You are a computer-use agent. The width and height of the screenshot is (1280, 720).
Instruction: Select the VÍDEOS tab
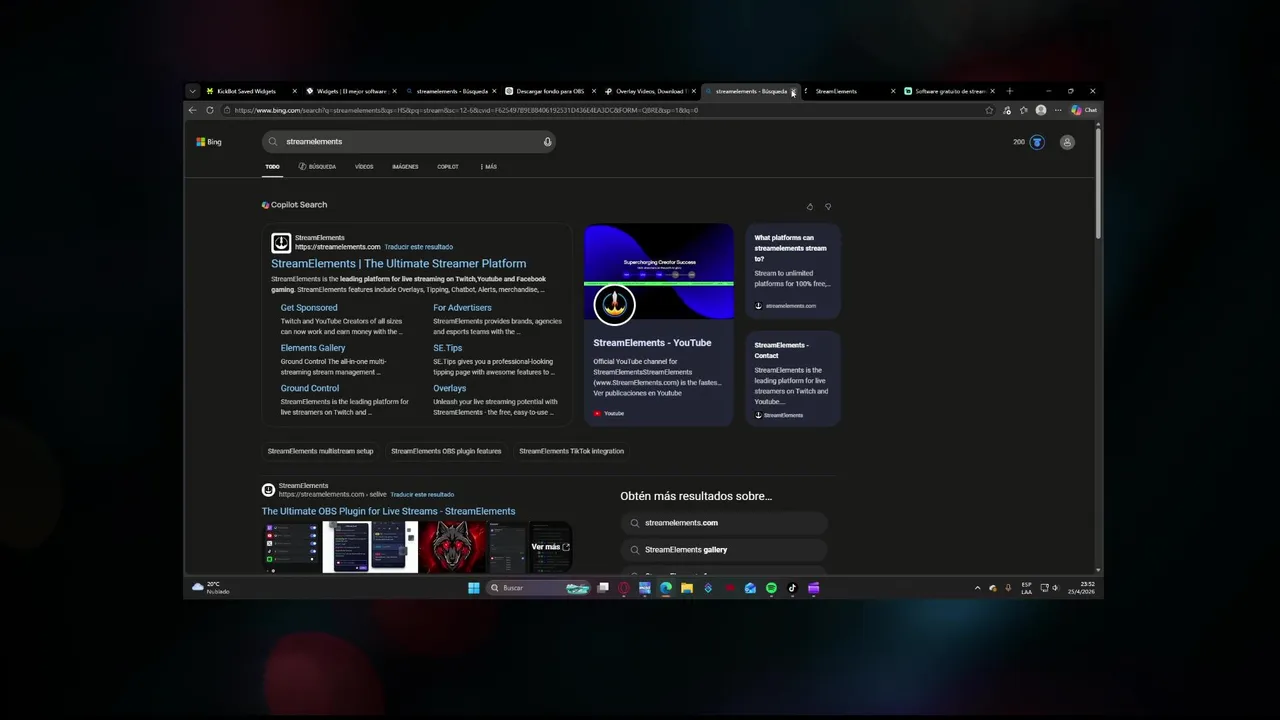click(364, 167)
